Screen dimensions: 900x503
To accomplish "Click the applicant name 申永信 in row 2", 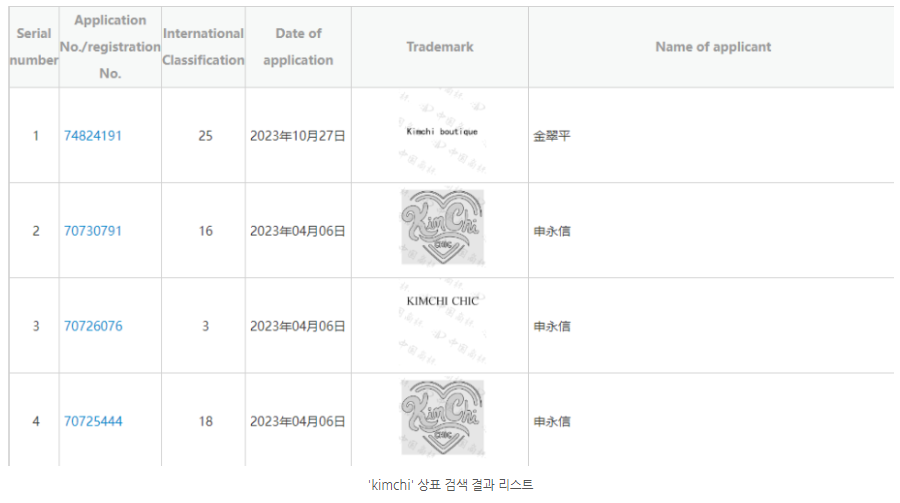I will point(552,231).
